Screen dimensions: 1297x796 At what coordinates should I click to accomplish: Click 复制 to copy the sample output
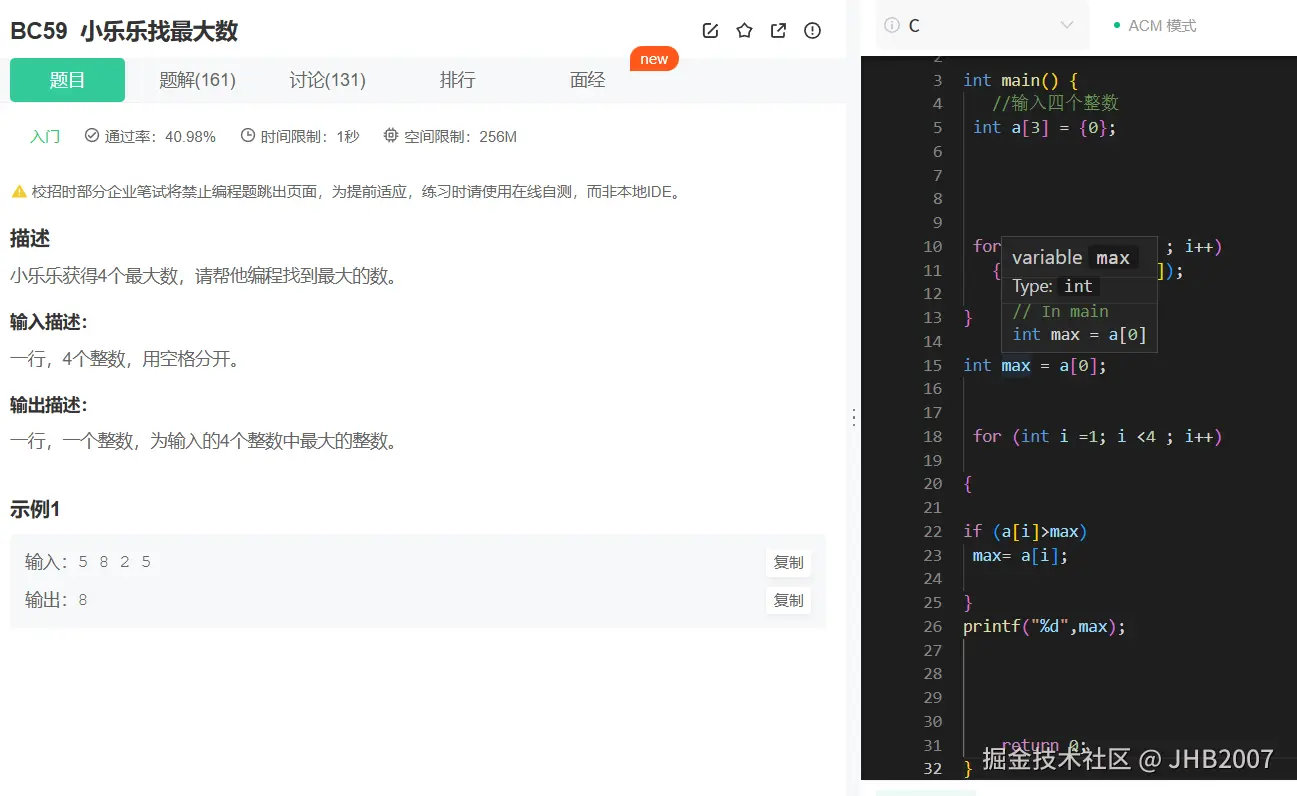(x=788, y=600)
